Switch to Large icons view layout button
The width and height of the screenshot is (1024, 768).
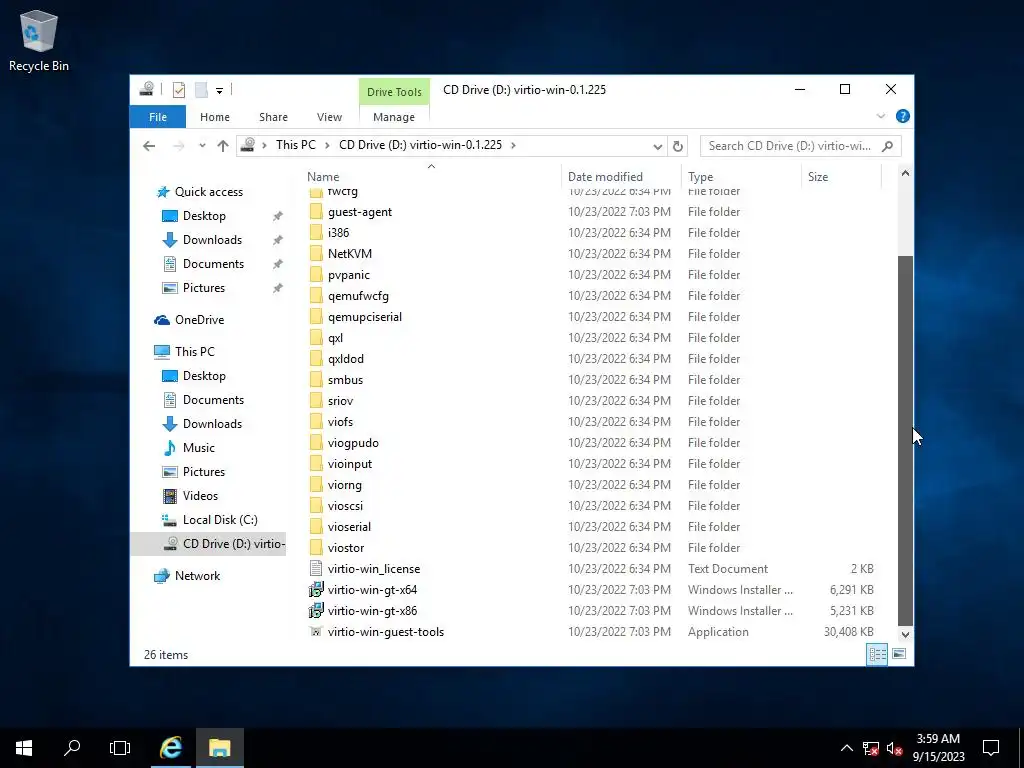(x=899, y=654)
